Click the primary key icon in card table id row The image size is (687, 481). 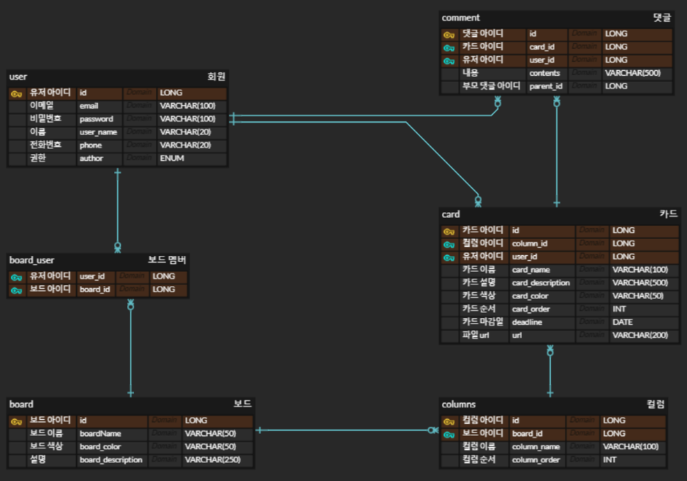pos(449,231)
